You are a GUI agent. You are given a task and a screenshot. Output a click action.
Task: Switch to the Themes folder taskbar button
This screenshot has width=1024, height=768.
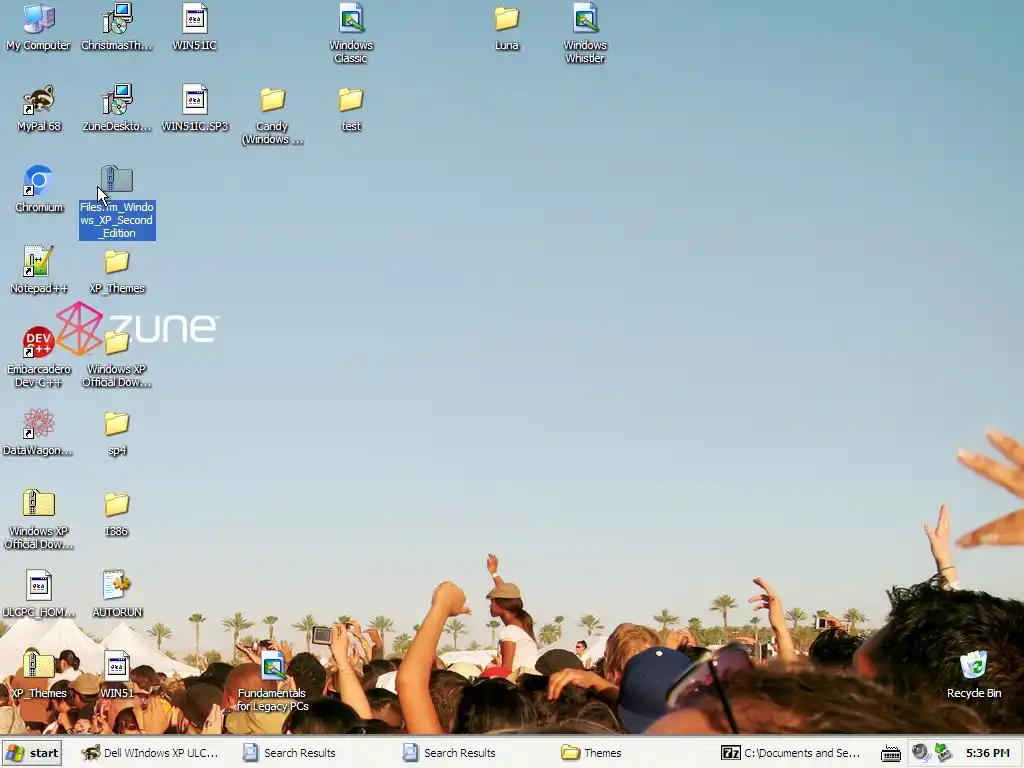coord(592,753)
